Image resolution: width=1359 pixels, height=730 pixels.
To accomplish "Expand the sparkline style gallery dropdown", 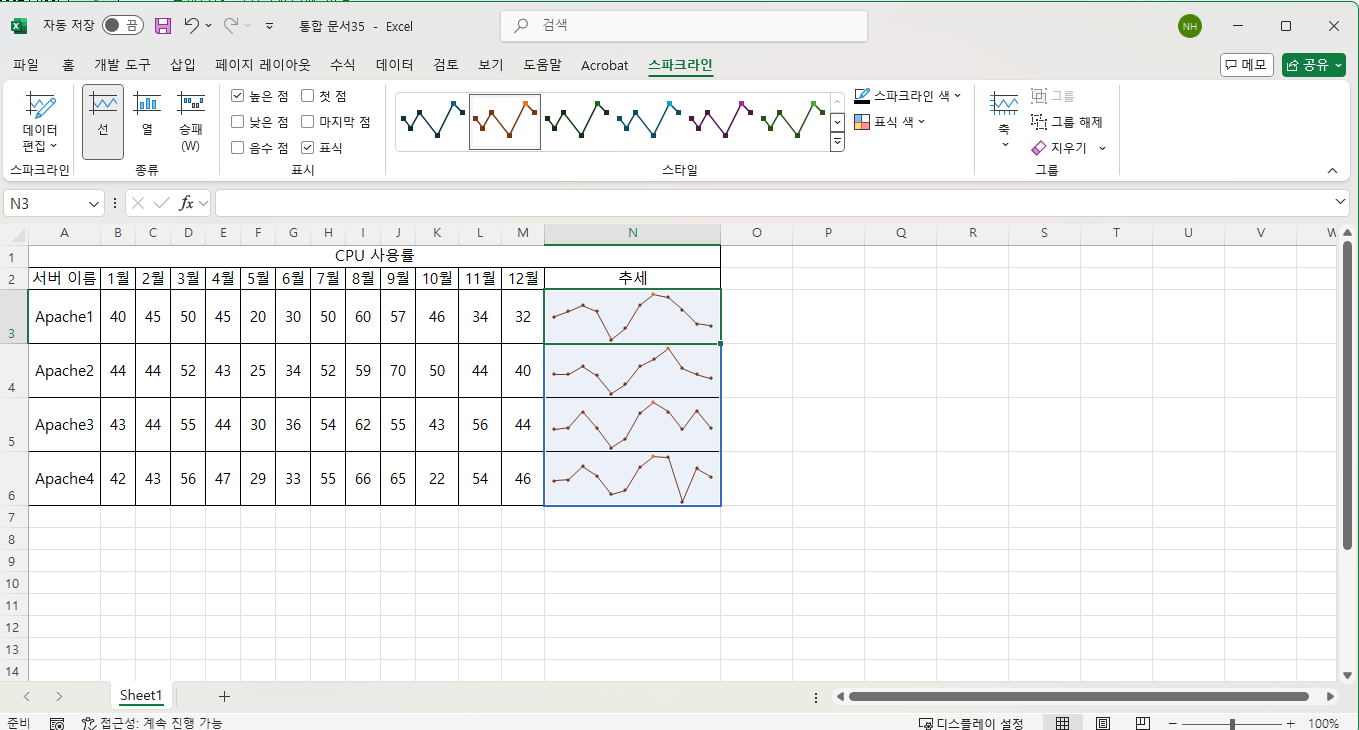I will pyautogui.click(x=837, y=142).
